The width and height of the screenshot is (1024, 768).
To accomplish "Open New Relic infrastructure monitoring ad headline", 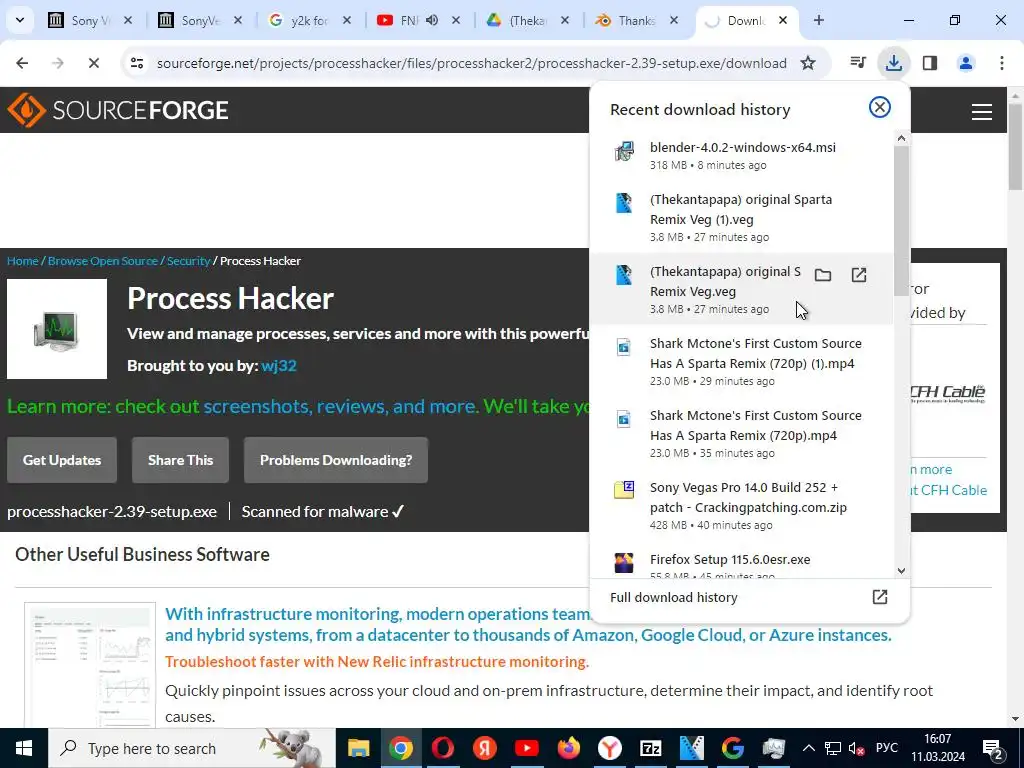I will coord(528,624).
